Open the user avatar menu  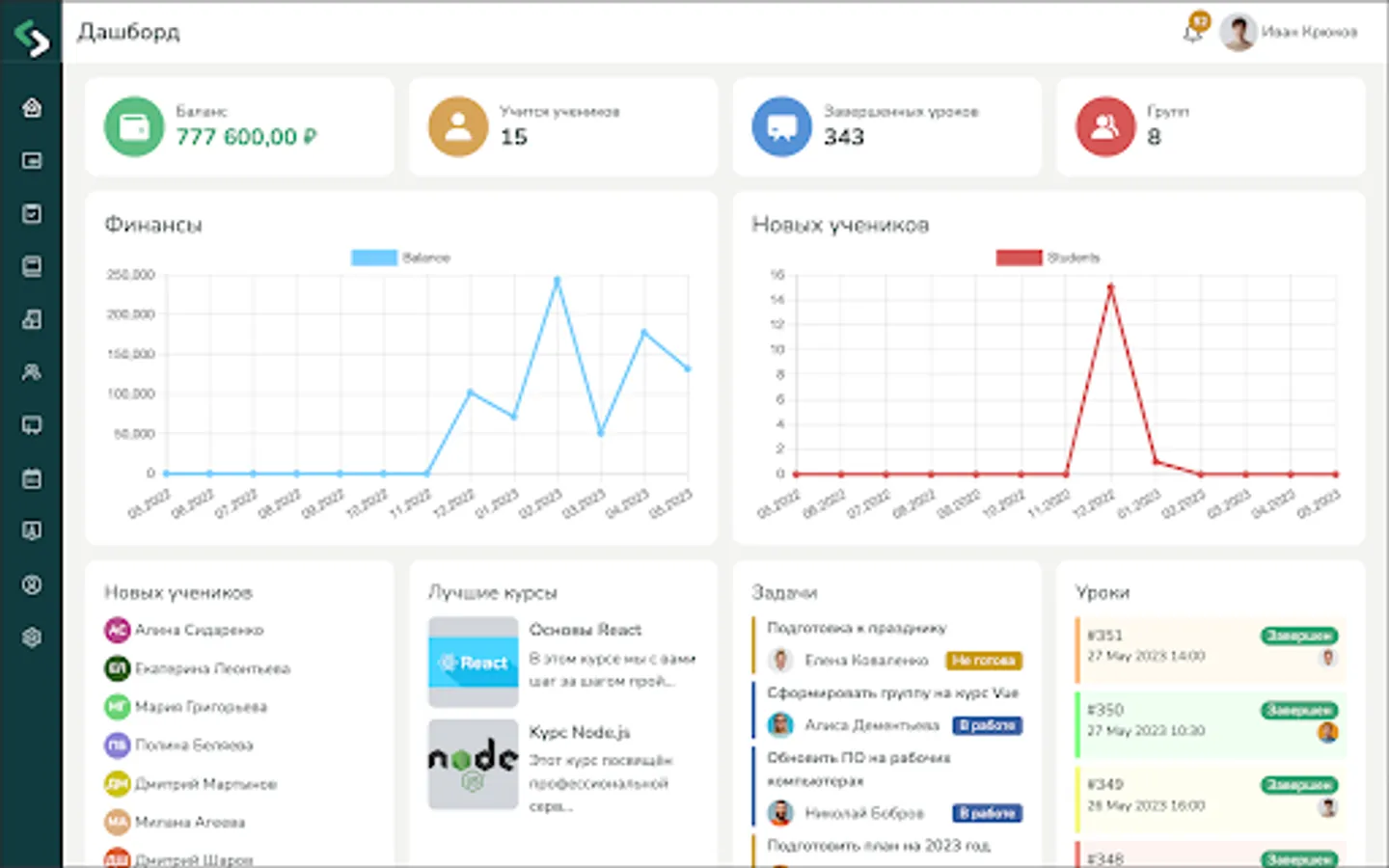point(1238,32)
